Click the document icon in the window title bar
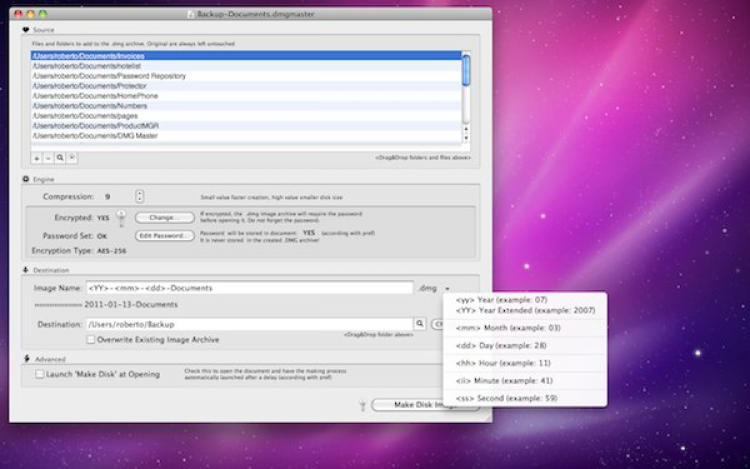The width and height of the screenshot is (750, 469). (x=192, y=13)
